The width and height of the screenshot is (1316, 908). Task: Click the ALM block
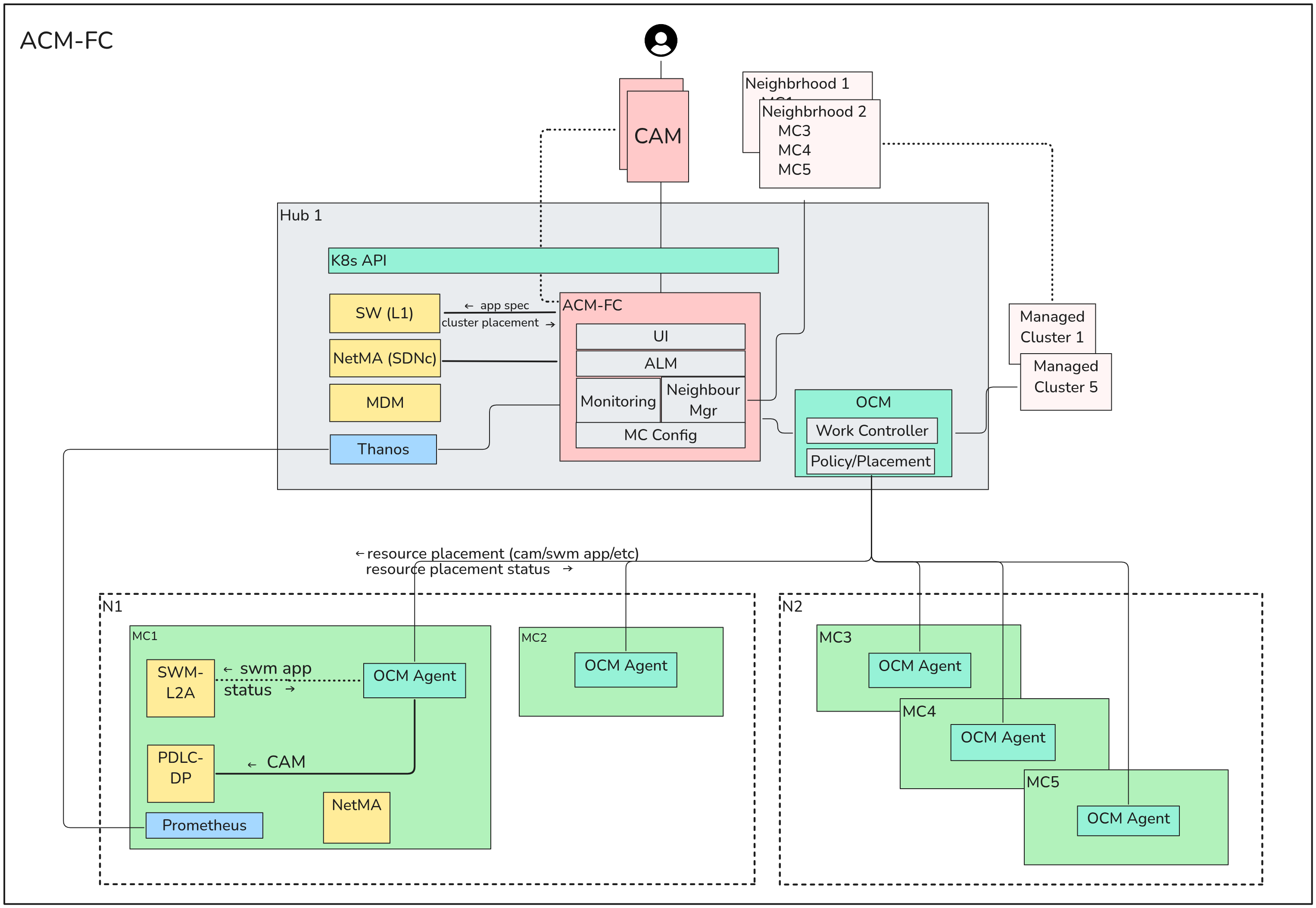[660, 363]
